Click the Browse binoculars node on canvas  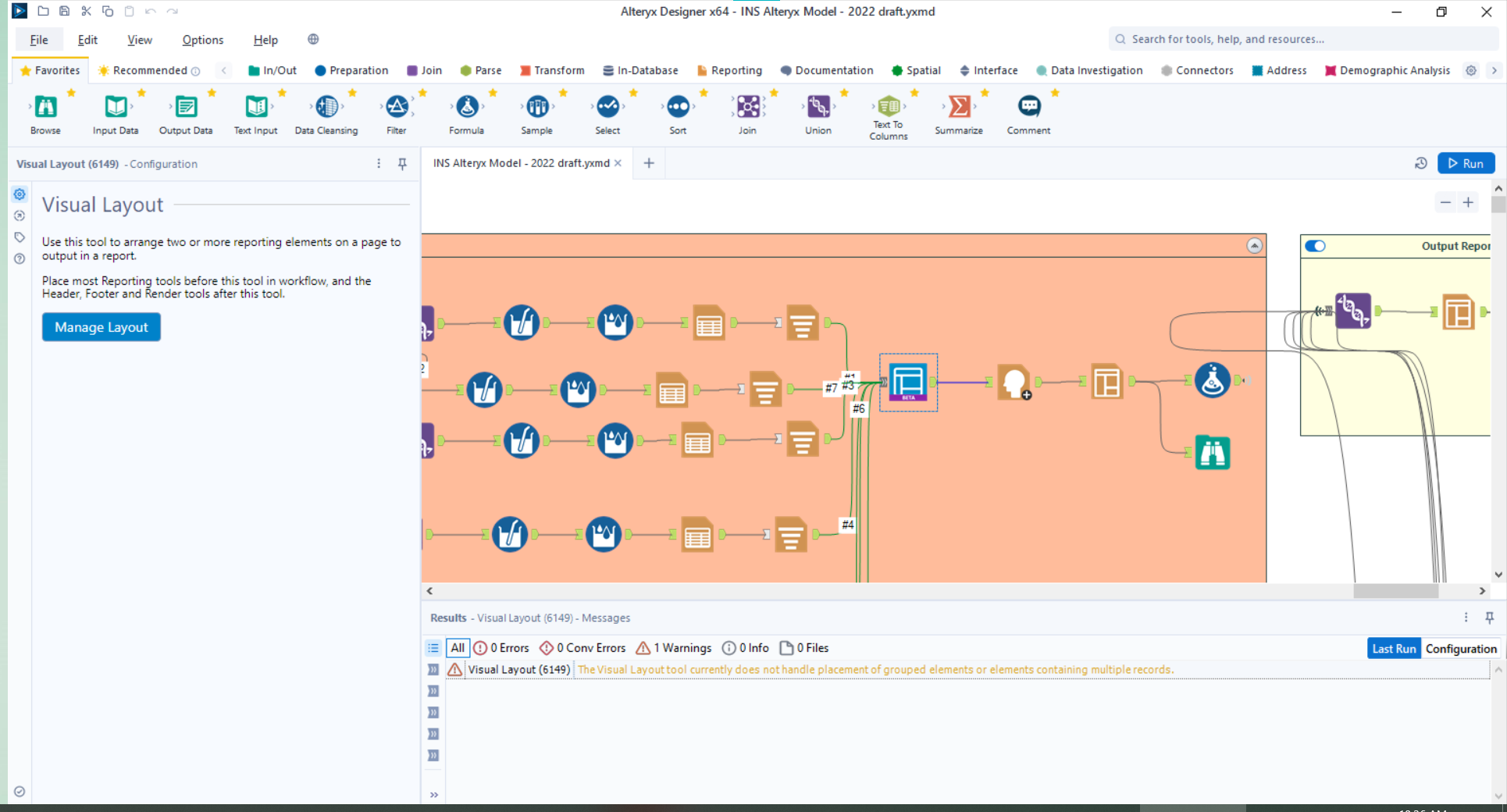pyautogui.click(x=1212, y=453)
